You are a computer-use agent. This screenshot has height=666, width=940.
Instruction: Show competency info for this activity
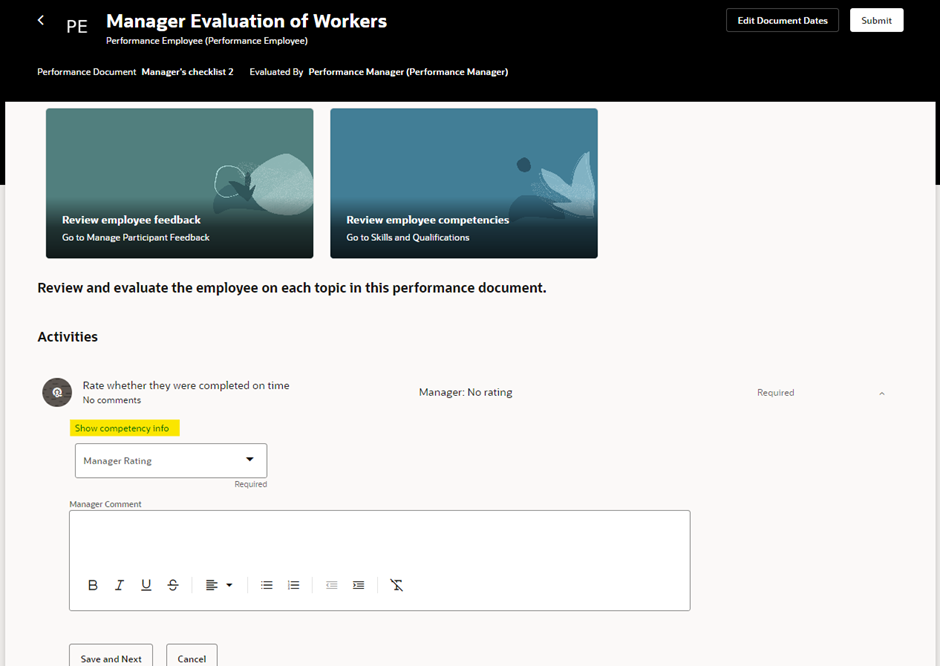(124, 427)
